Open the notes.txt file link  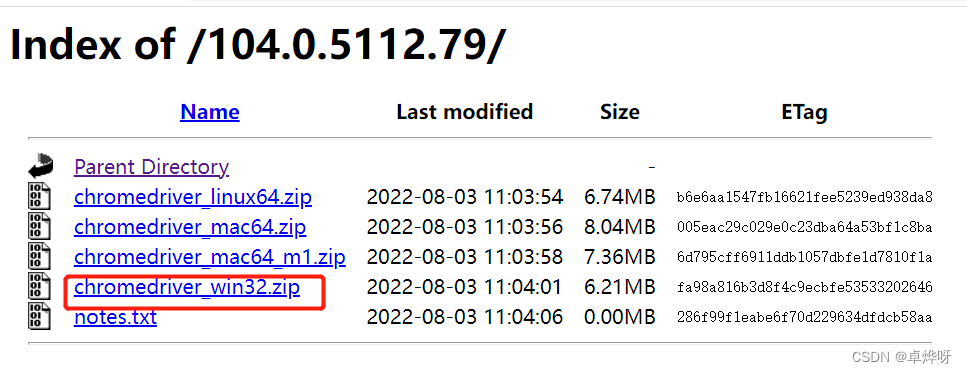point(115,317)
